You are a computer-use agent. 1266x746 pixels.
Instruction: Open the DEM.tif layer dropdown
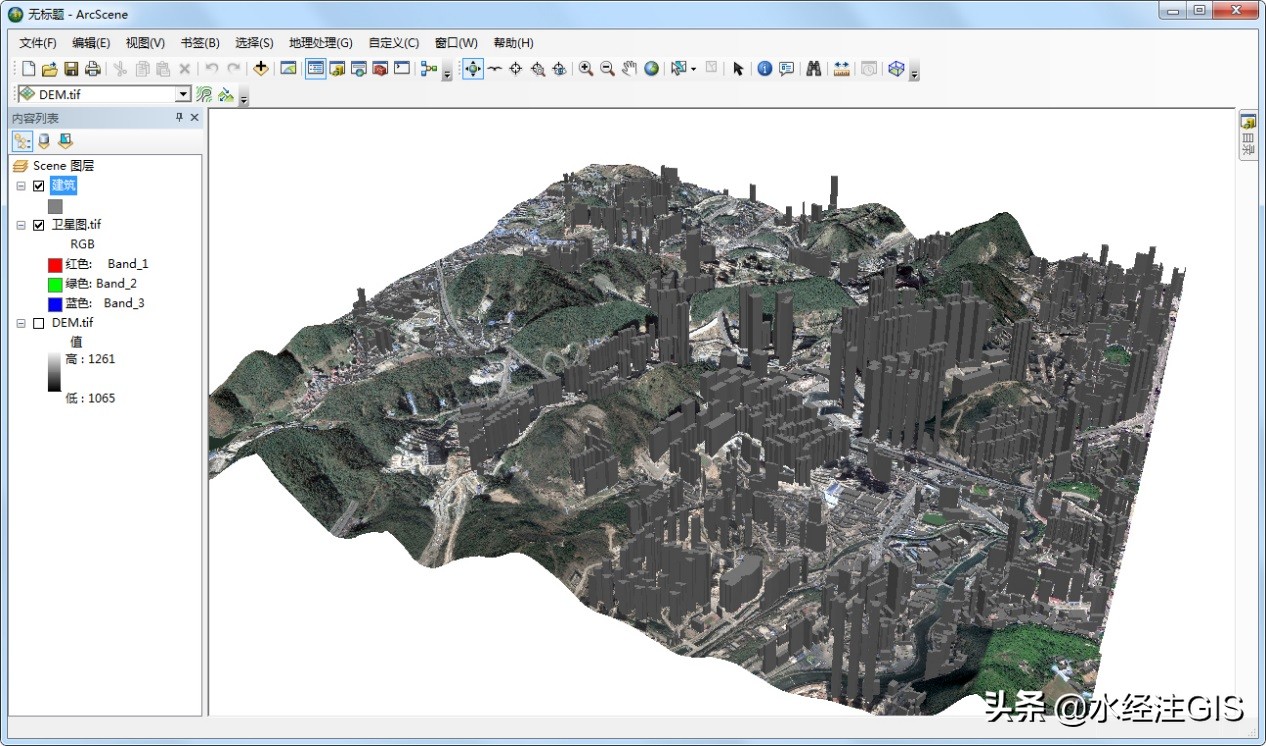[183, 94]
